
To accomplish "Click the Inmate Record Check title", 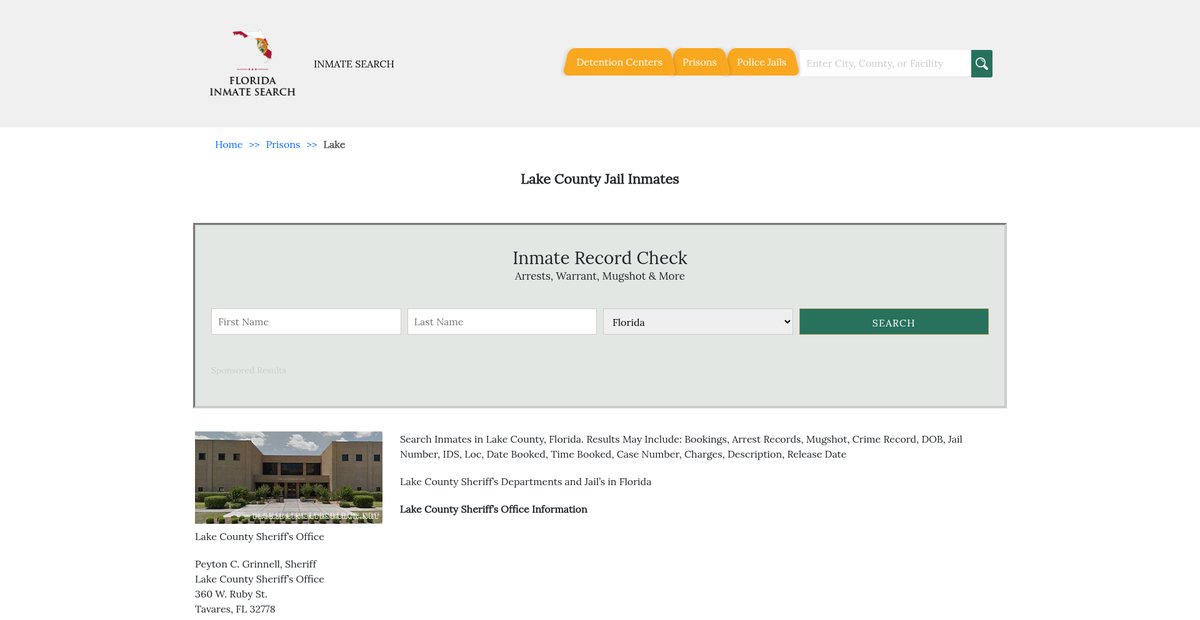I will (x=600, y=258).
